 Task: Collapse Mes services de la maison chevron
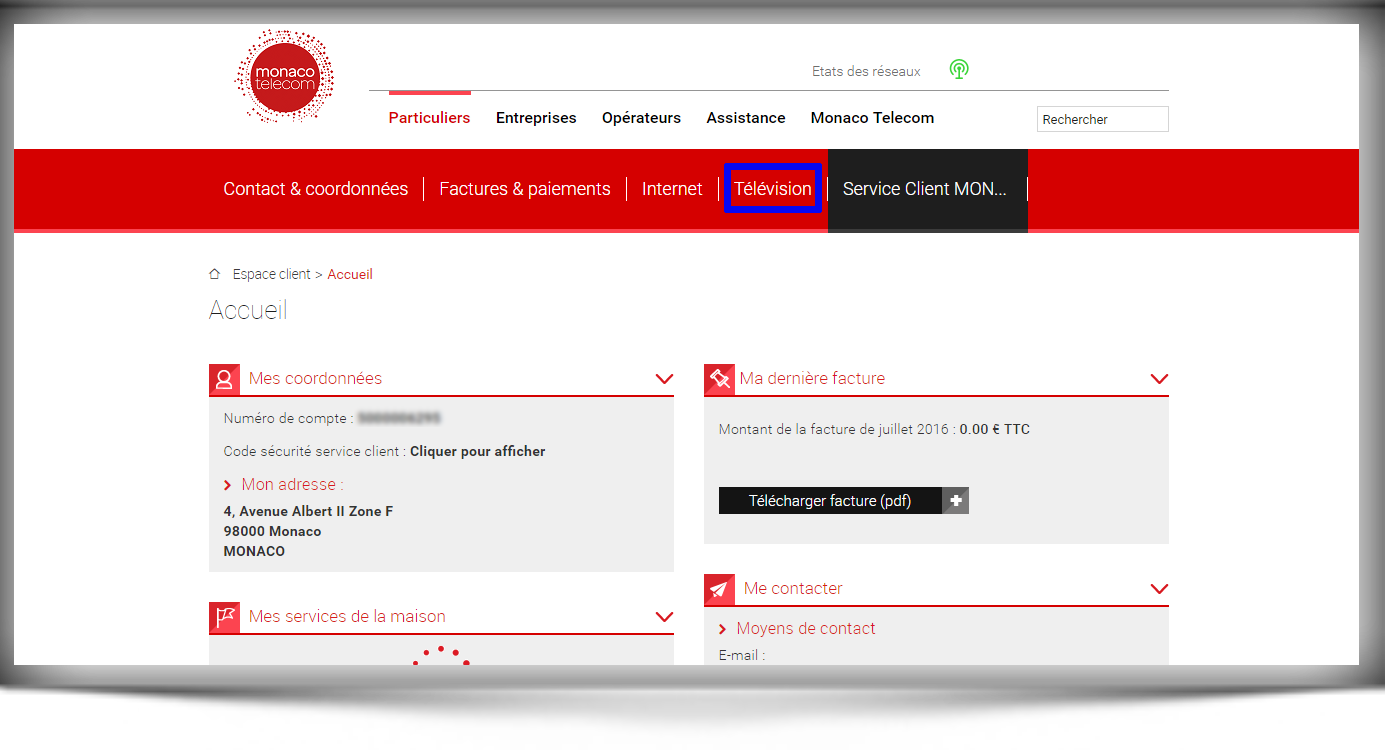tap(664, 617)
